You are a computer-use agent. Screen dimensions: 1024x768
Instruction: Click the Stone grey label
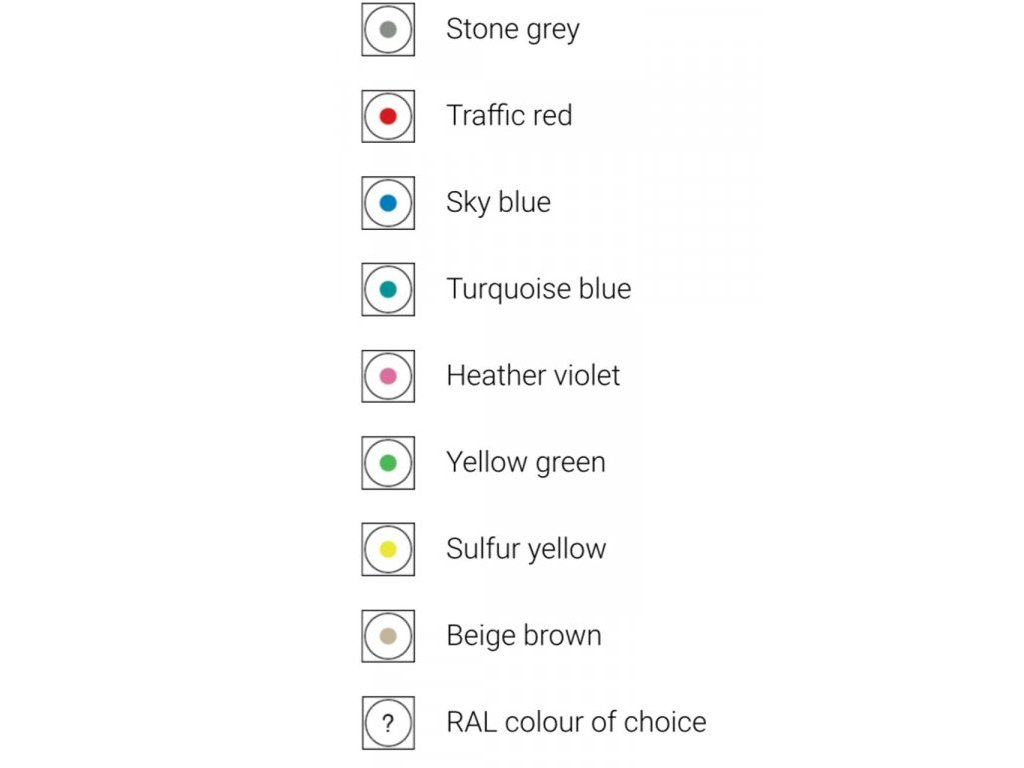pos(513,29)
